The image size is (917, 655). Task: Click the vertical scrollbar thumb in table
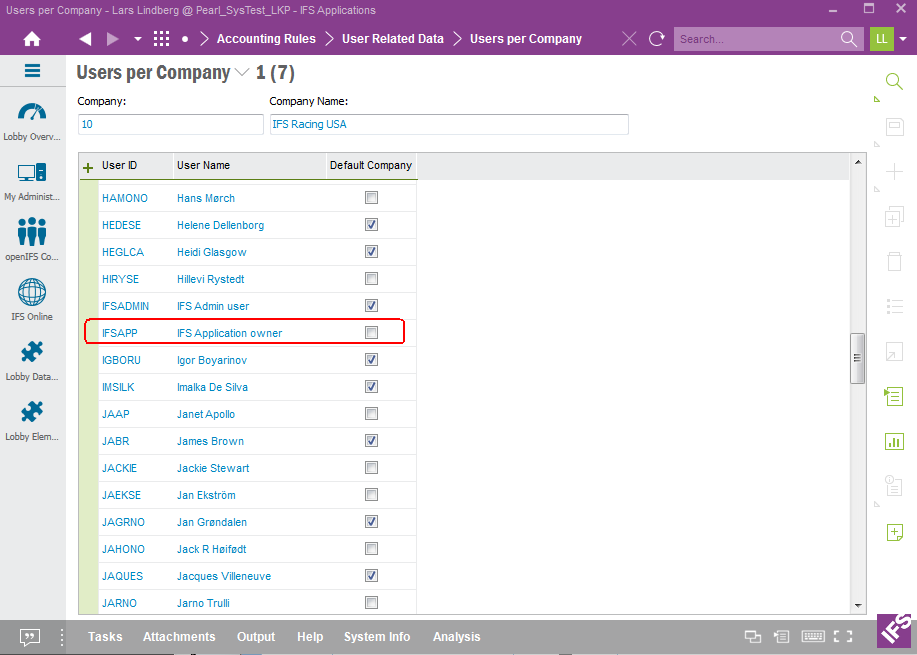click(857, 358)
